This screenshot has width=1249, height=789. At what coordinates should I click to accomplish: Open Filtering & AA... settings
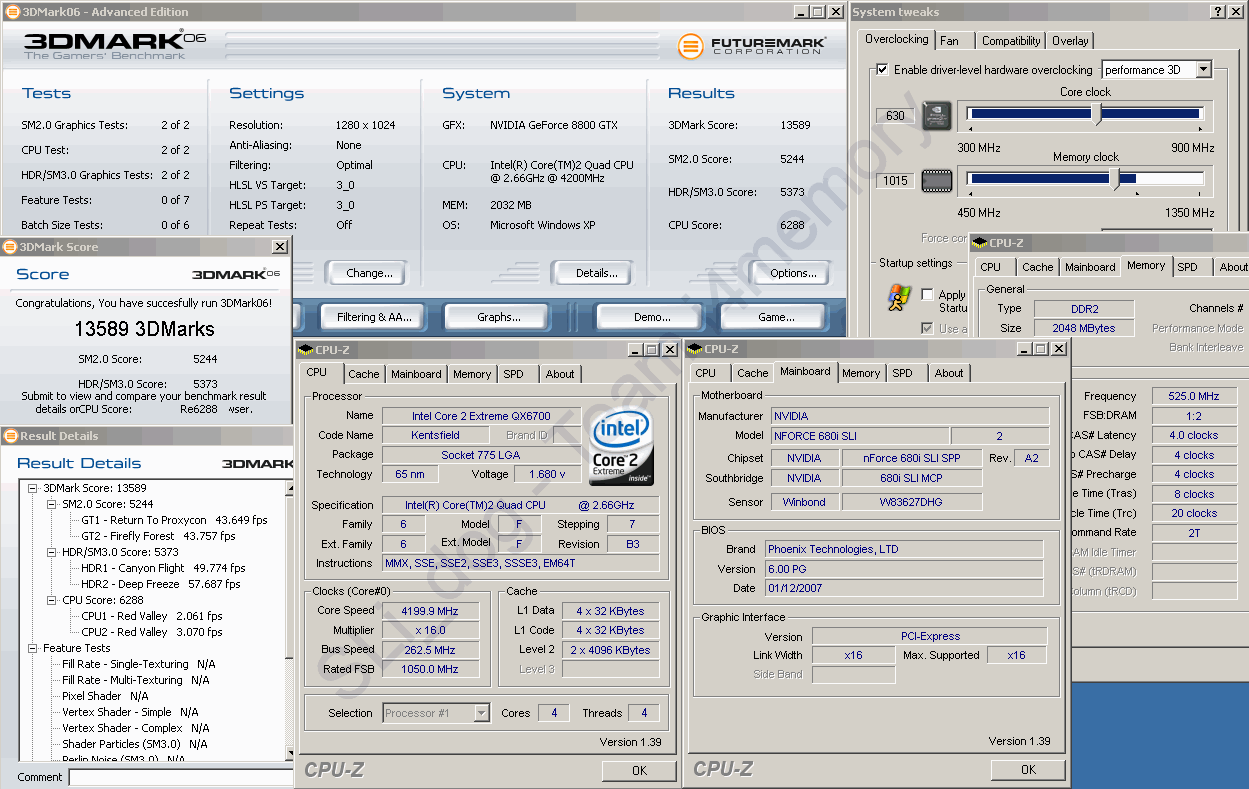(x=374, y=317)
